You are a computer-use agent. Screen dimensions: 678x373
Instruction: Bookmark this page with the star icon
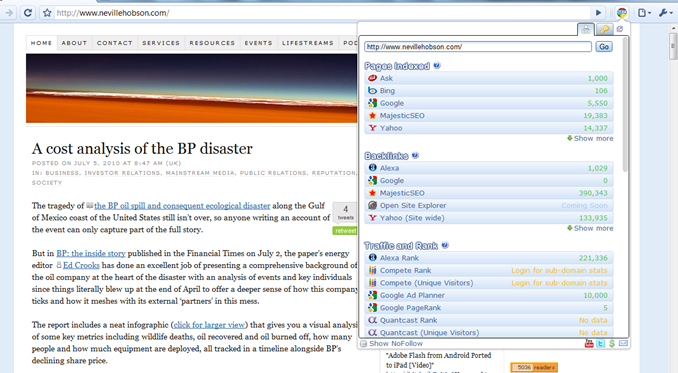(x=47, y=13)
